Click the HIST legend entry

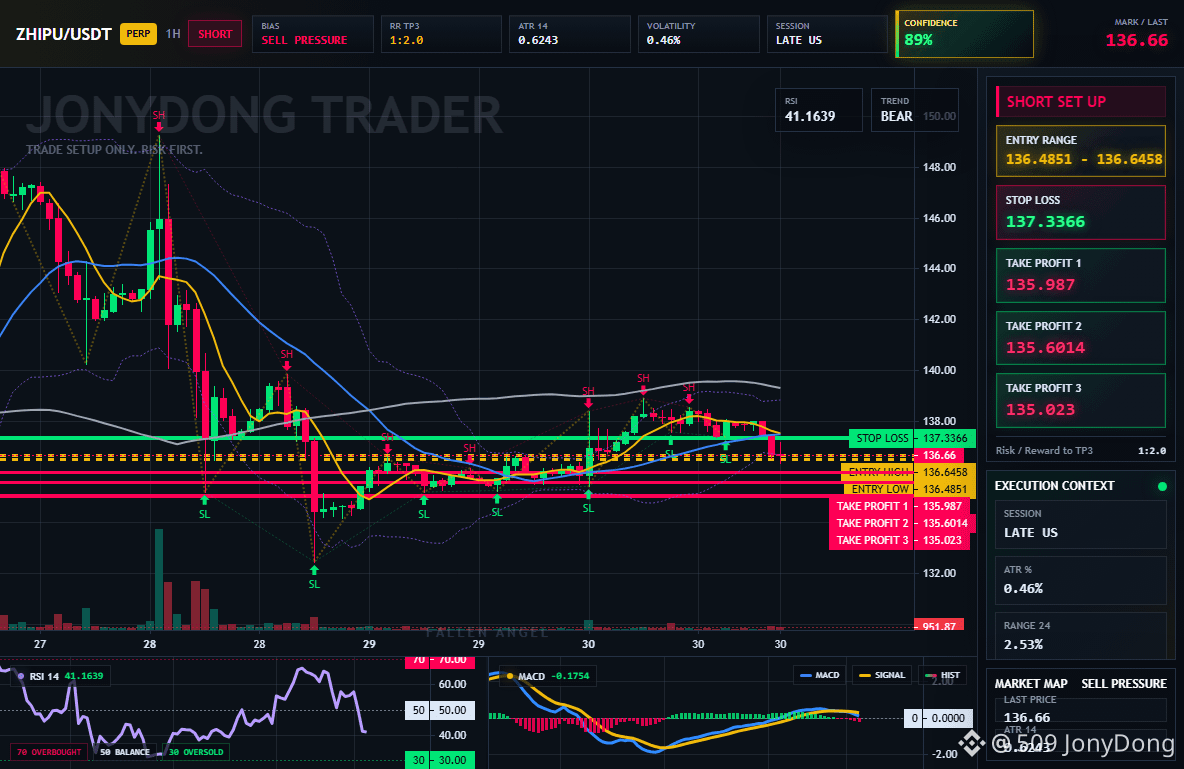tap(942, 675)
